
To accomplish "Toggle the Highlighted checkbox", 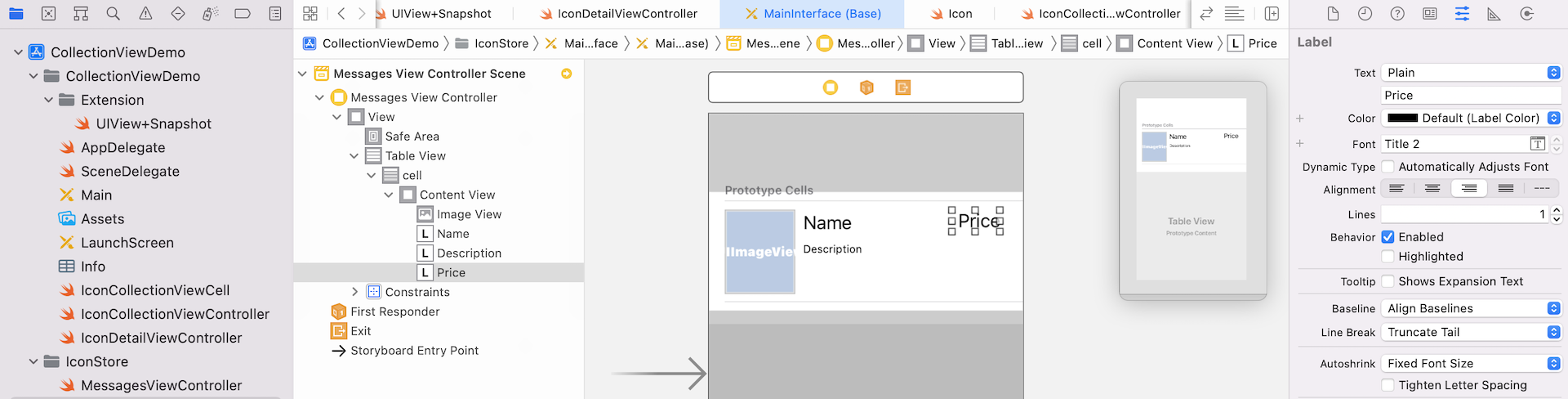I will click(1388, 257).
